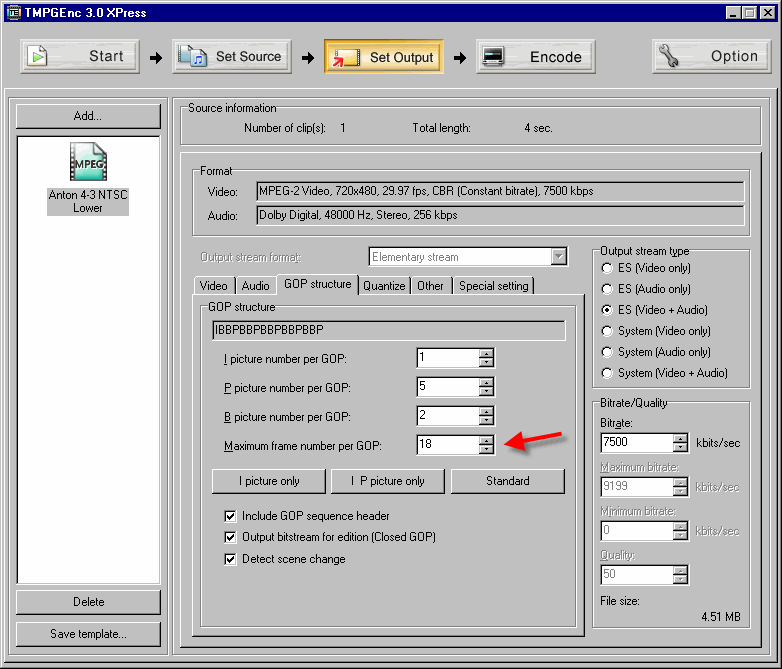Click the Bitrate 7500 spinner arrows
782x669 pixels.
pos(680,443)
